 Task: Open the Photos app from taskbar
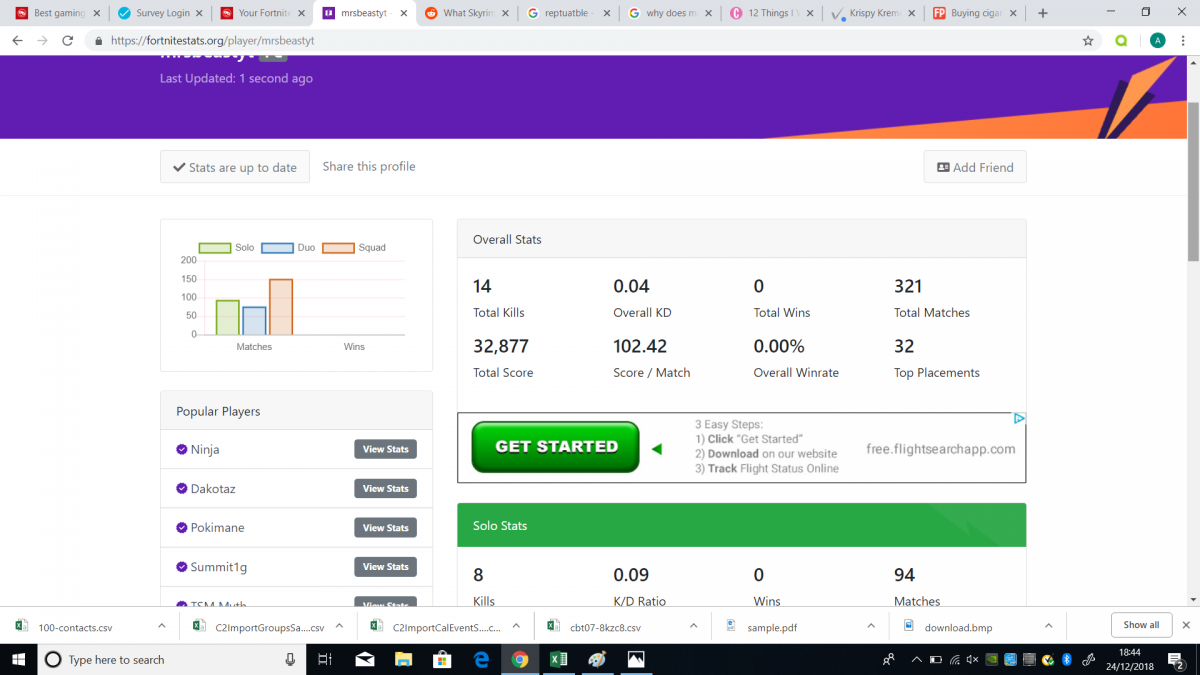point(636,659)
